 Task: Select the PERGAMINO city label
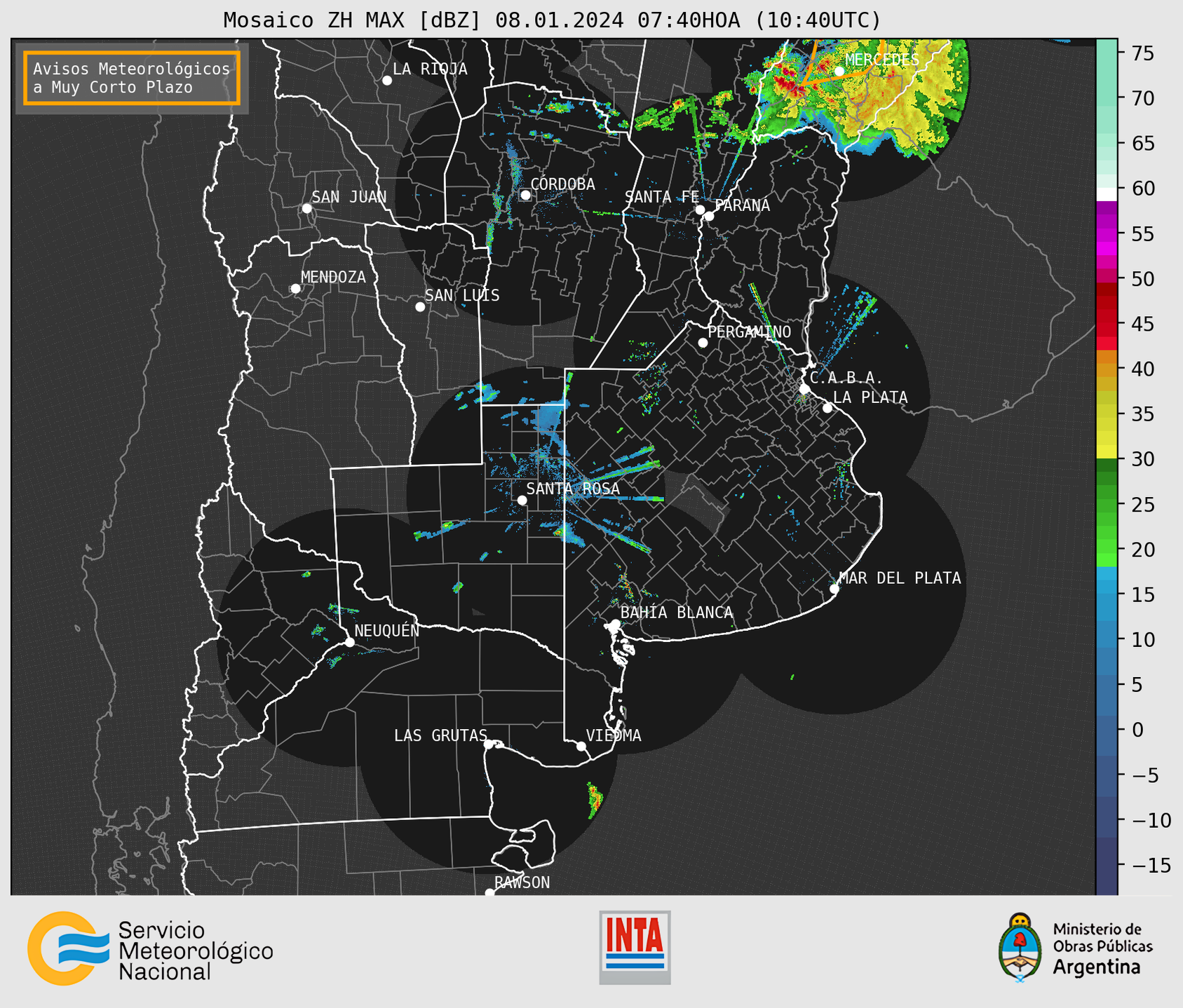point(750,332)
